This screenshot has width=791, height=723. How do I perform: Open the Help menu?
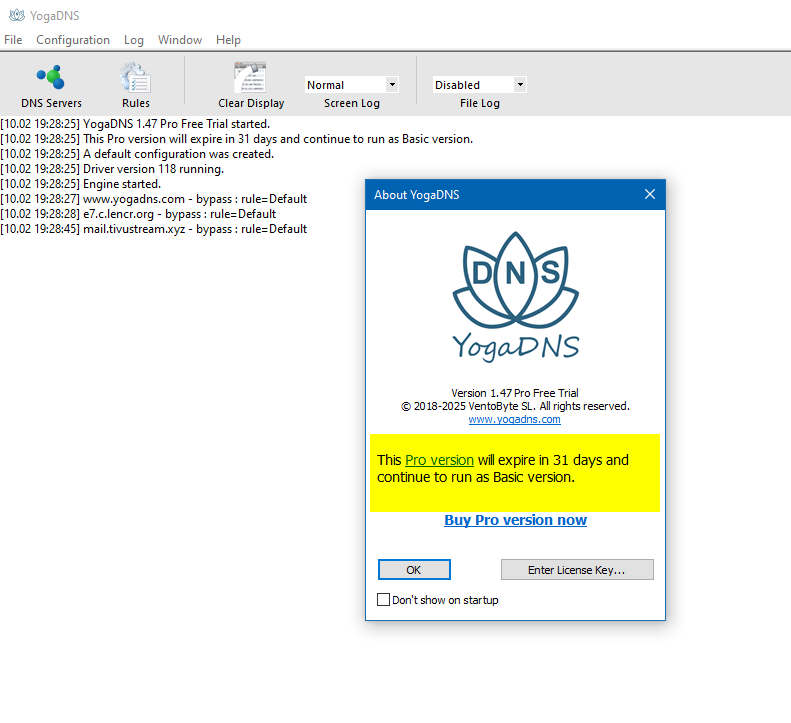pos(228,40)
